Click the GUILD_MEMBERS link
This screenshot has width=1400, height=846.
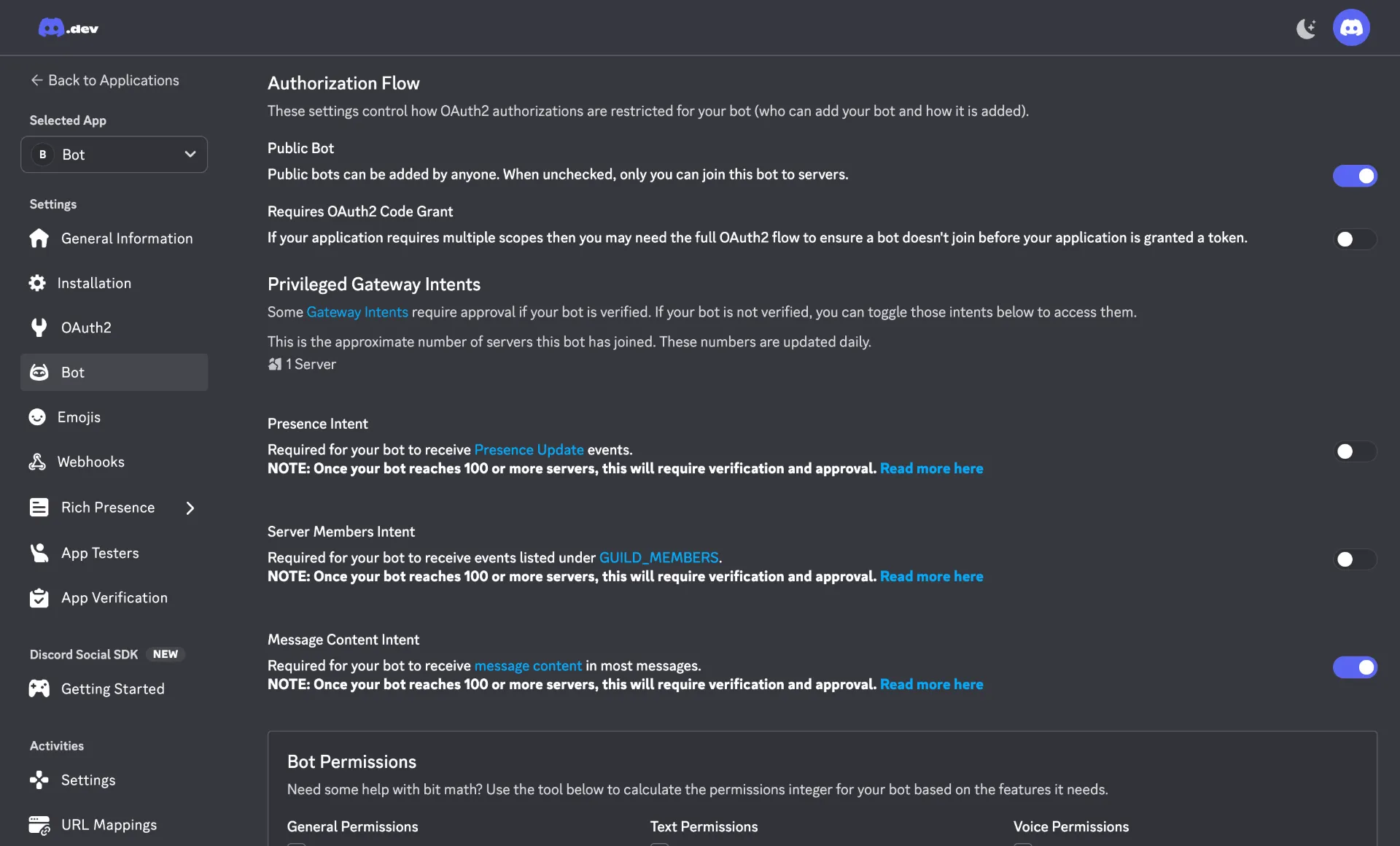point(658,557)
